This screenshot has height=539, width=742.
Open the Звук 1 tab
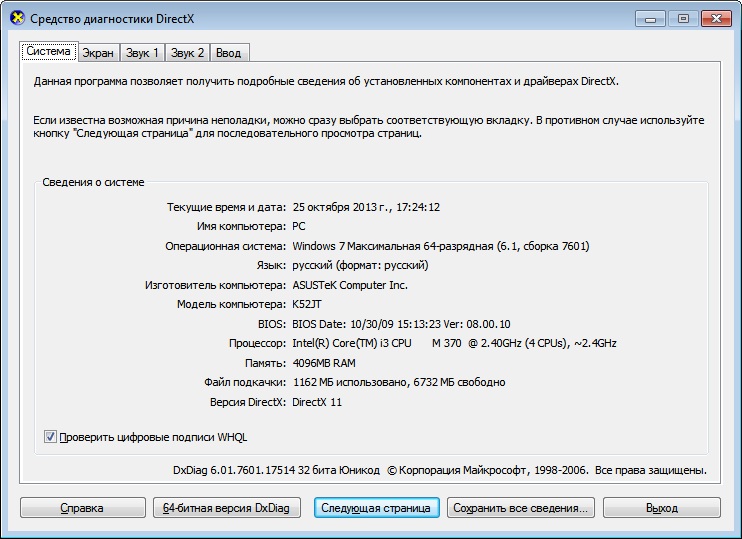[x=141, y=53]
